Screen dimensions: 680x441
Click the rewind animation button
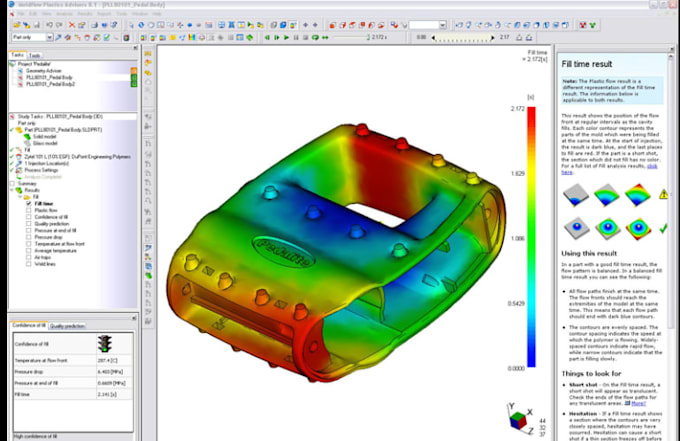(x=267, y=38)
